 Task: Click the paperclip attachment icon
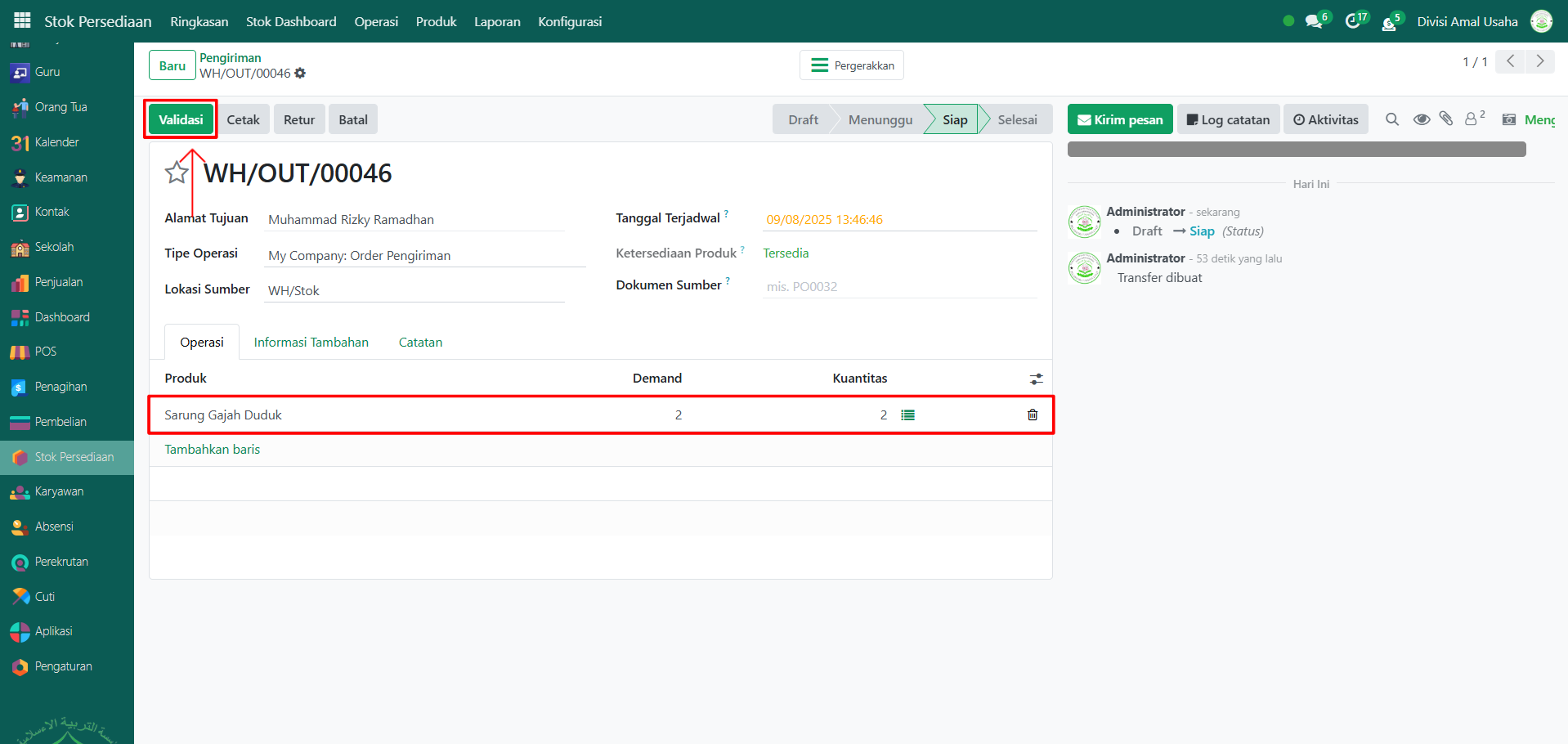[1446, 119]
